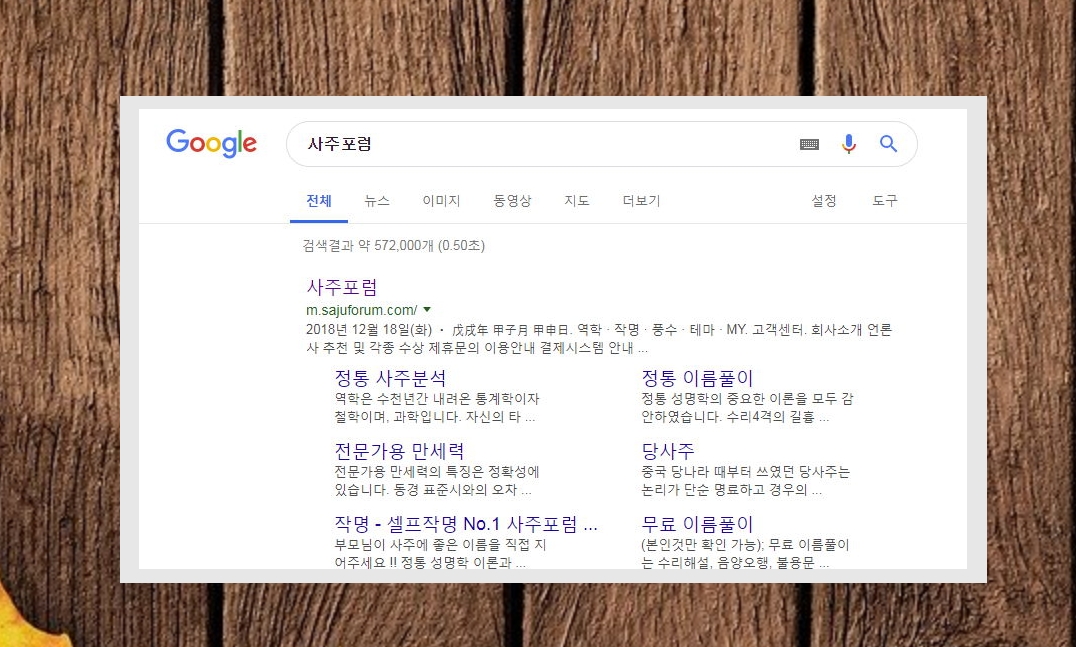Open the 당사주 sitelink
The image size is (1076, 647).
click(668, 451)
